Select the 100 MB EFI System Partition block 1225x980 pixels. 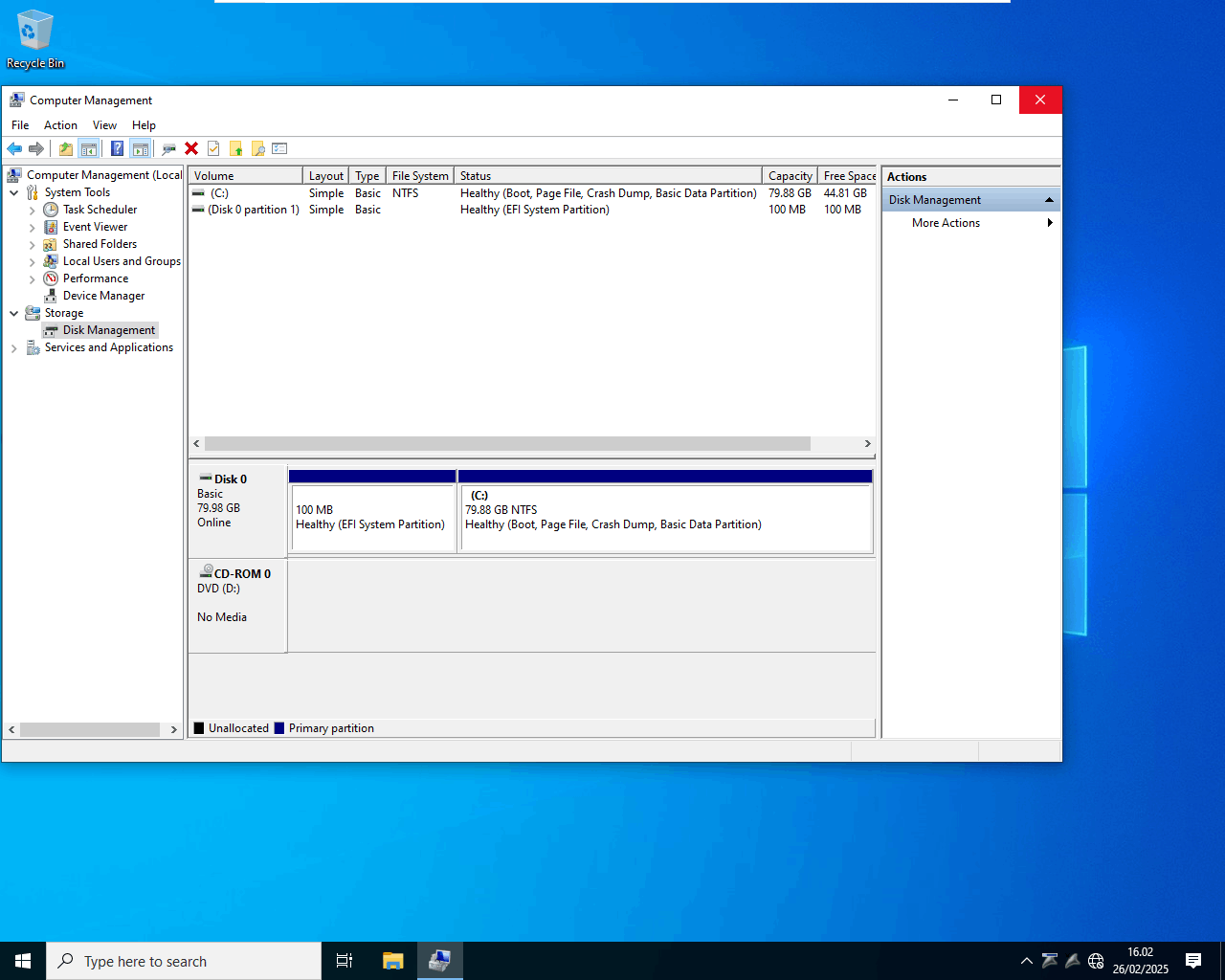click(372, 511)
